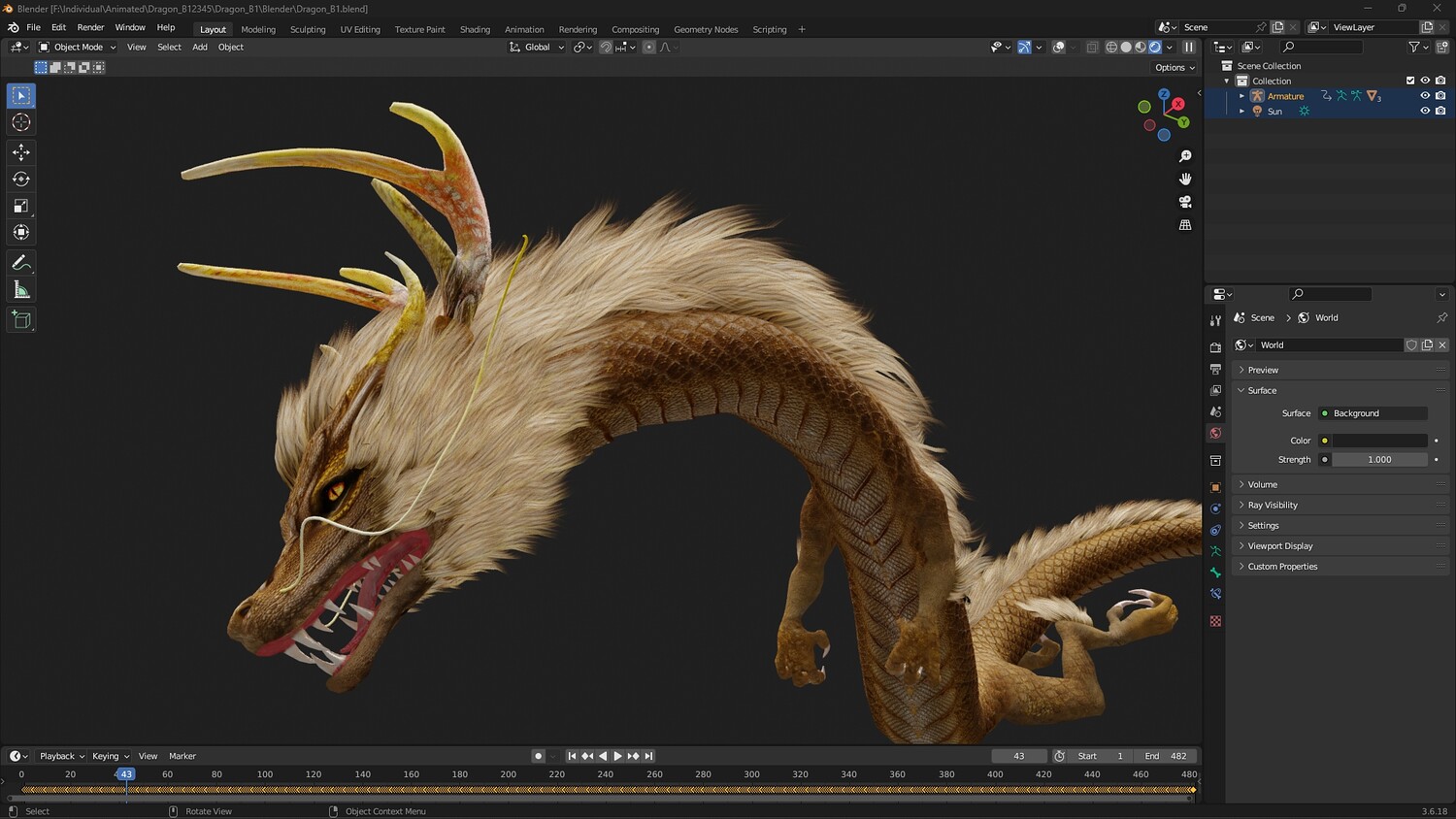Pick the Annotate pencil tool
This screenshot has width=1456, height=819.
(21, 263)
